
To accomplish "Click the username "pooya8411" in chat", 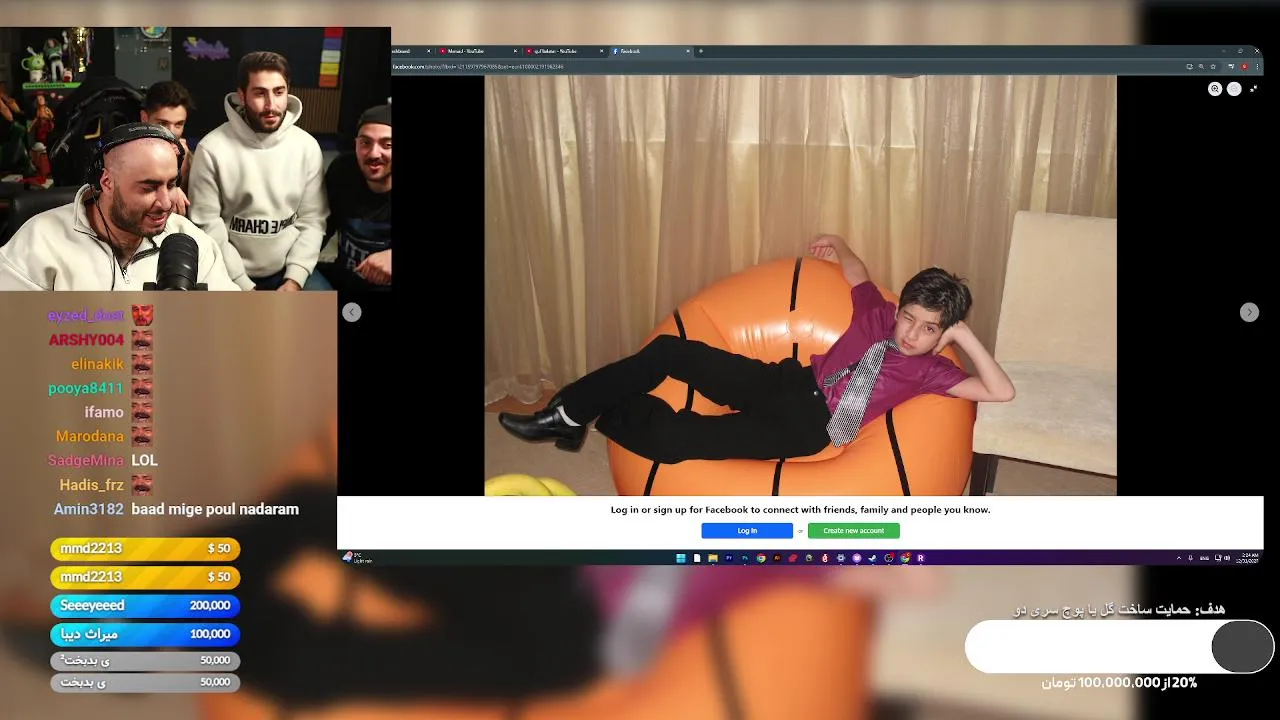I will (86, 388).
